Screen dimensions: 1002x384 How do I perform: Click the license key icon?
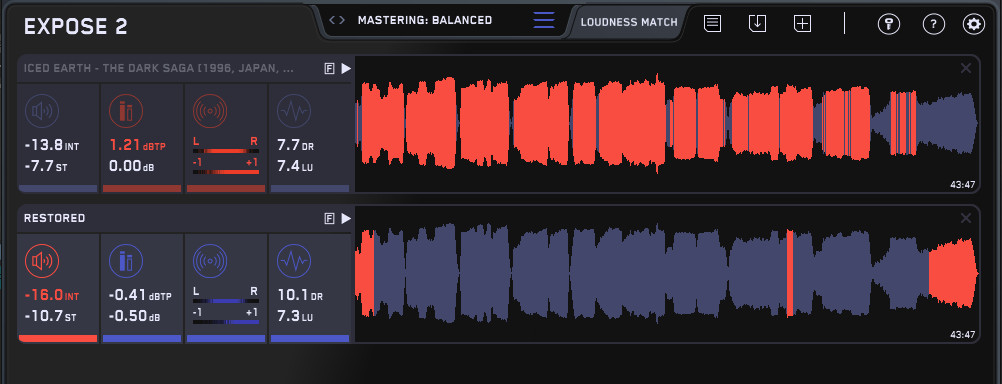click(x=888, y=24)
